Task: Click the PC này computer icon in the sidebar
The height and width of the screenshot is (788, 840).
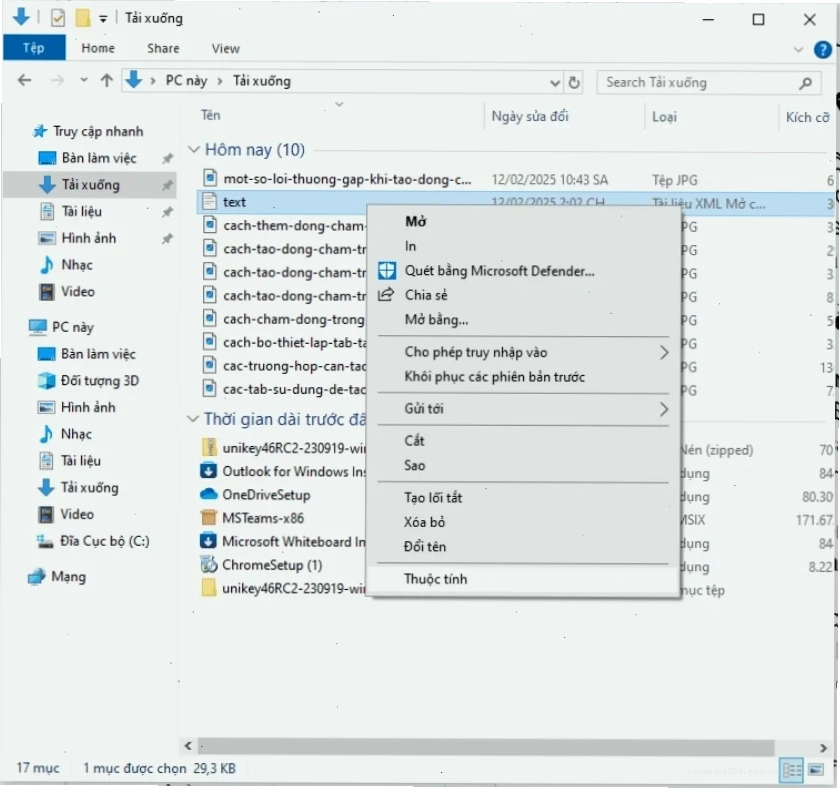Action: [x=38, y=327]
